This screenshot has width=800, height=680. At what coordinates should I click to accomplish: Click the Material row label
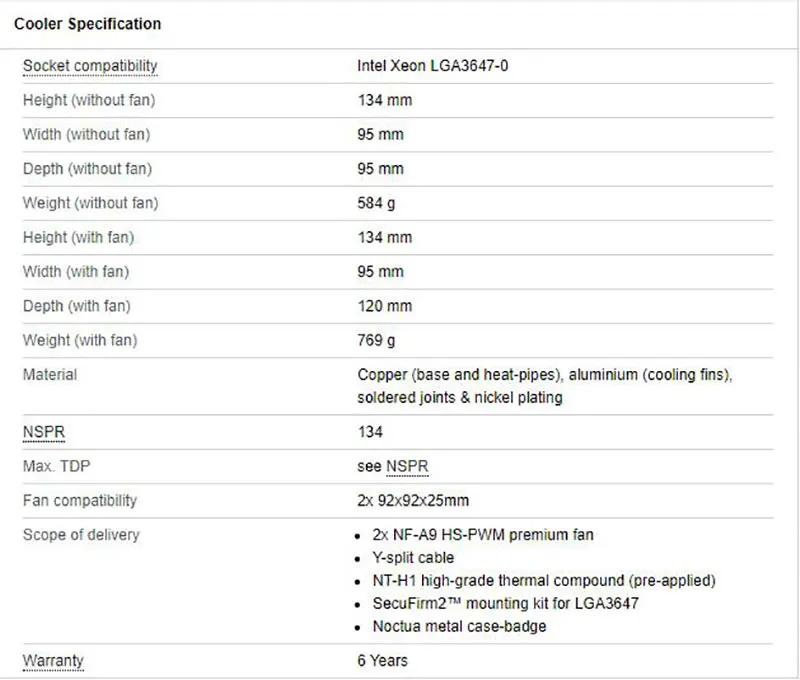coord(49,375)
